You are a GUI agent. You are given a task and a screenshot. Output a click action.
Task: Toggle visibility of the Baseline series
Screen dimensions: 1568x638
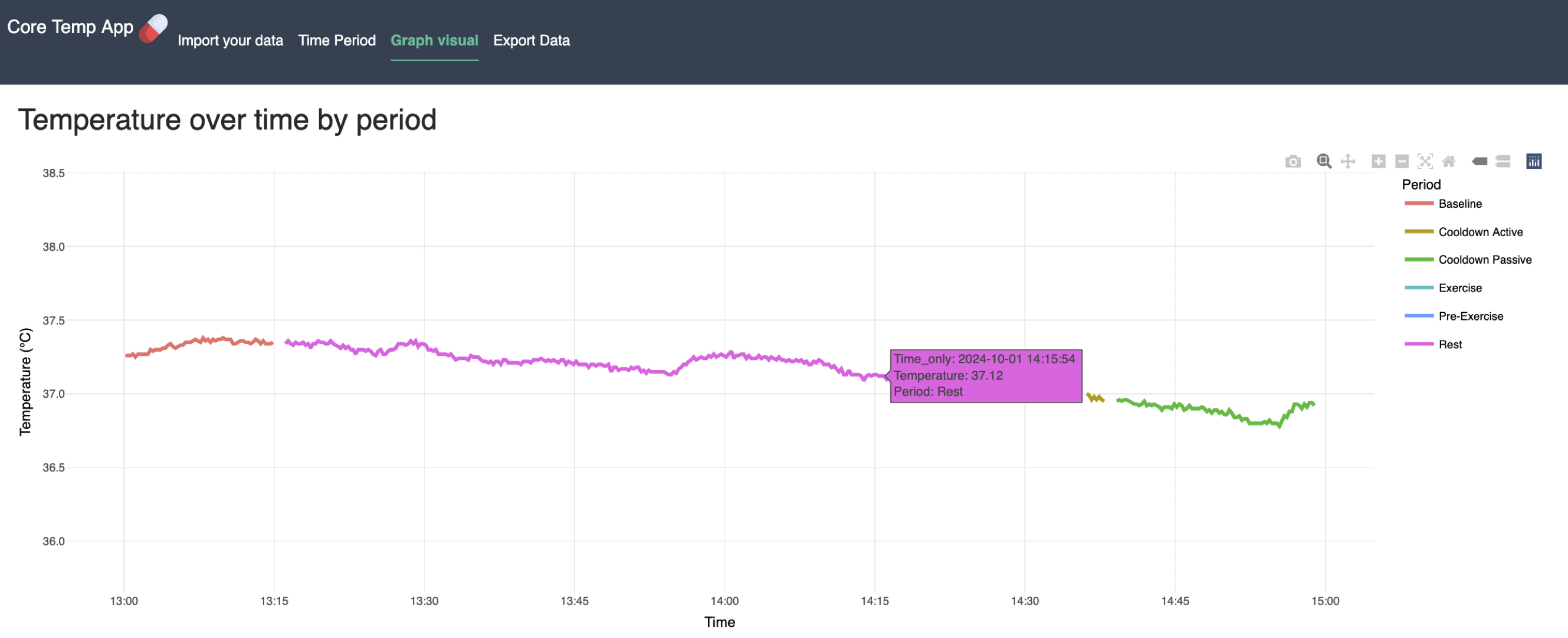pos(1460,204)
